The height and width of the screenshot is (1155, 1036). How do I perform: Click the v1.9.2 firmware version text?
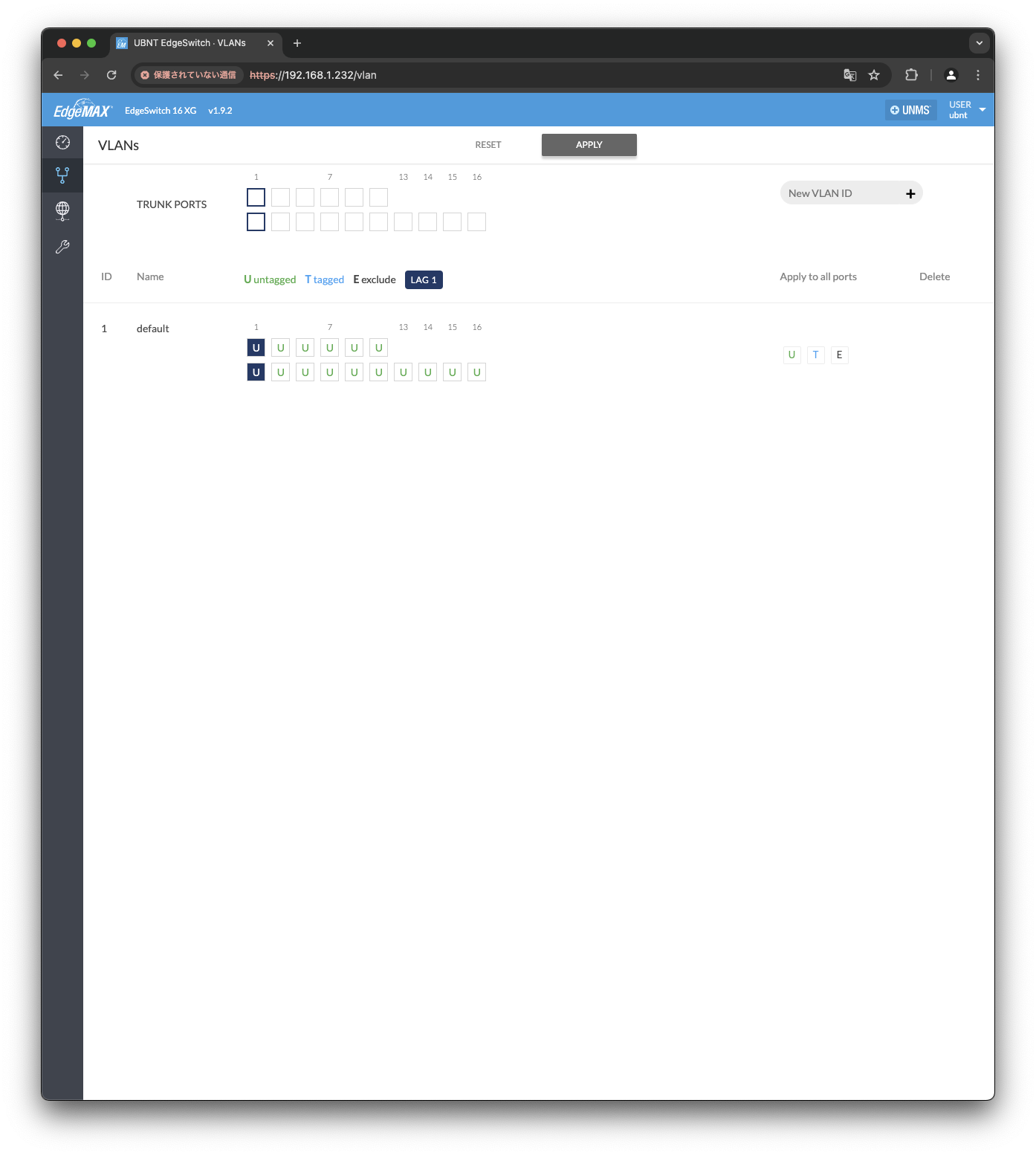220,111
